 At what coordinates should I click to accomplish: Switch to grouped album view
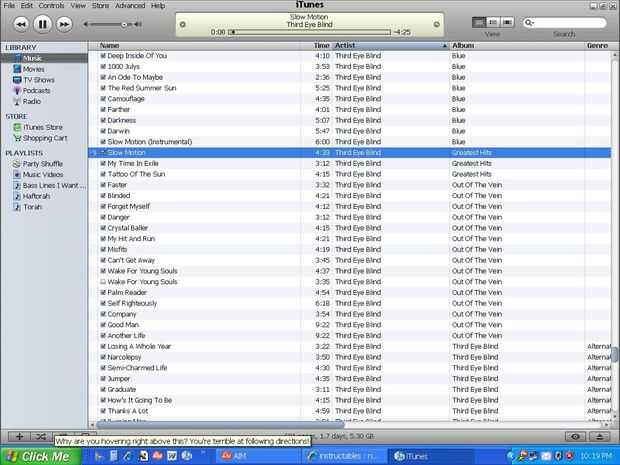point(493,23)
